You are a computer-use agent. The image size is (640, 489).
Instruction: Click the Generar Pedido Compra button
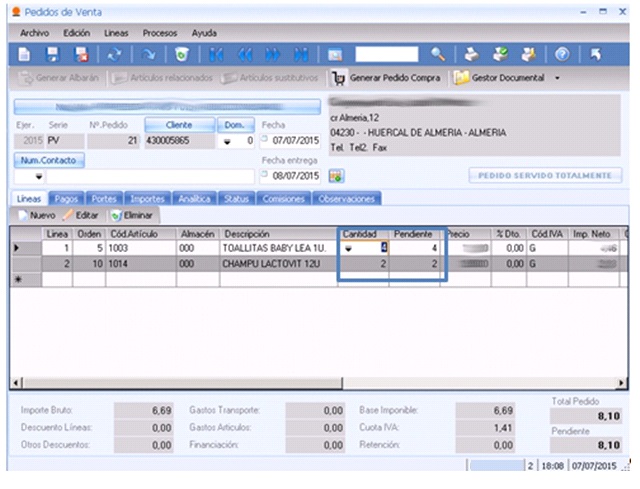(388, 77)
